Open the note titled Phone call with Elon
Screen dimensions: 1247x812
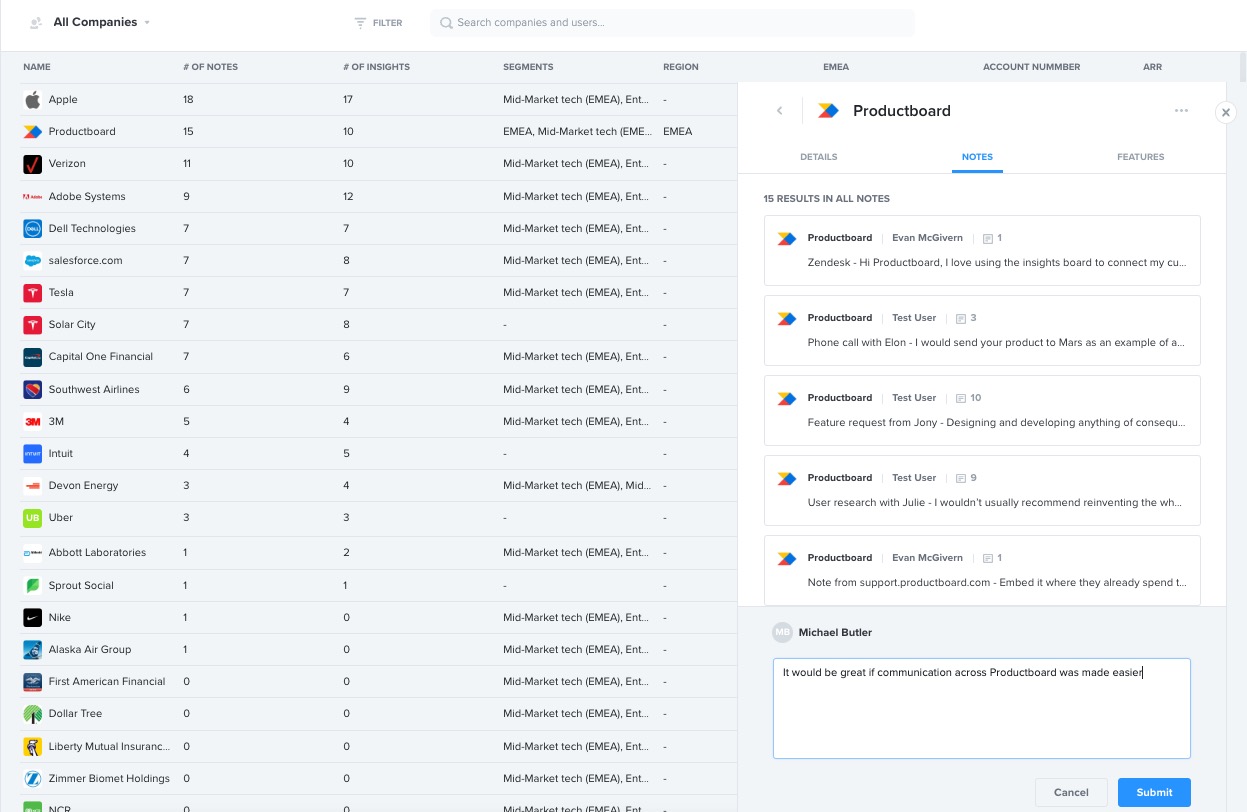982,330
